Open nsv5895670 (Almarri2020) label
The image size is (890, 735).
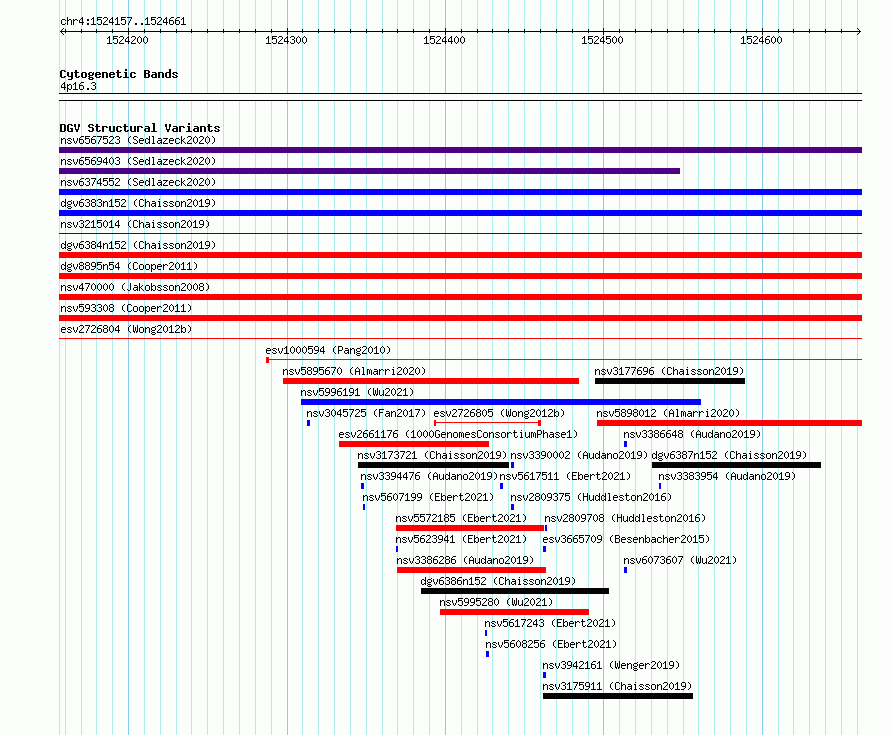(354, 371)
